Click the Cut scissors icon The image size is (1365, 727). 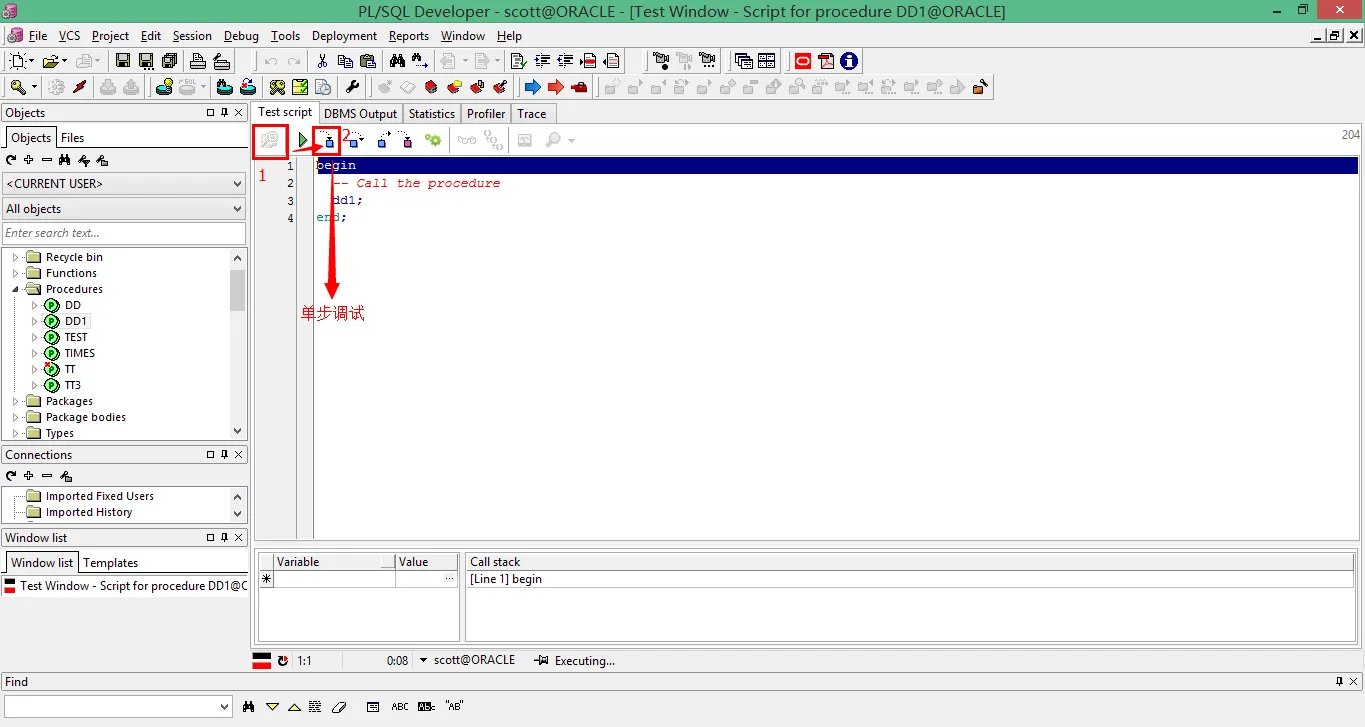[322, 61]
